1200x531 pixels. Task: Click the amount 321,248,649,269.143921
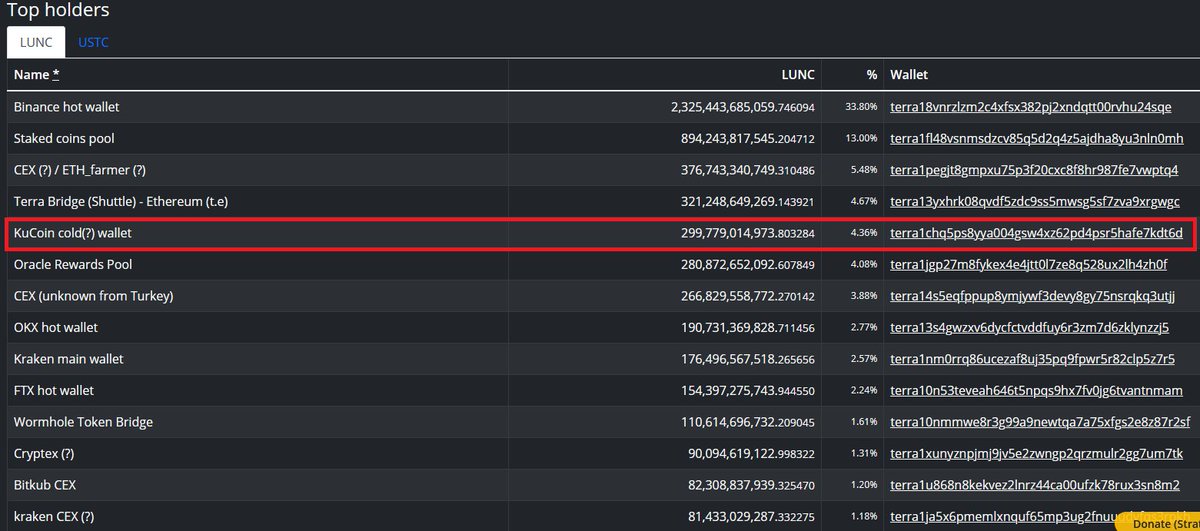click(747, 202)
